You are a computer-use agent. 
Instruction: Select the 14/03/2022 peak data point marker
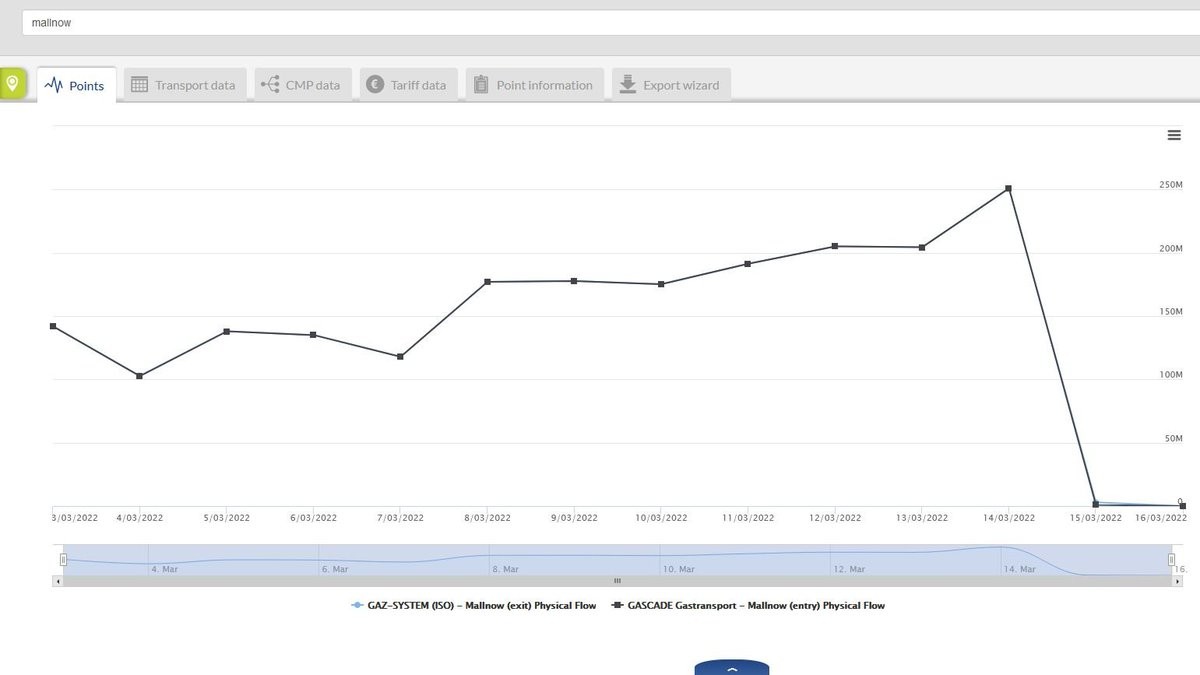(x=1008, y=188)
